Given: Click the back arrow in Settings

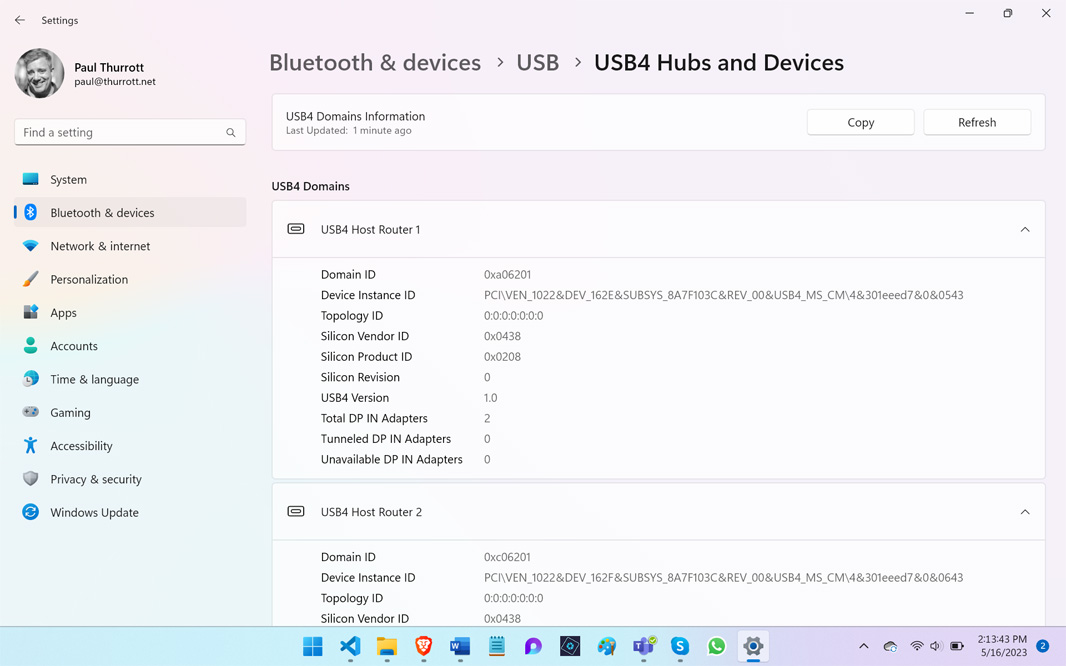Looking at the screenshot, I should tap(20, 20).
